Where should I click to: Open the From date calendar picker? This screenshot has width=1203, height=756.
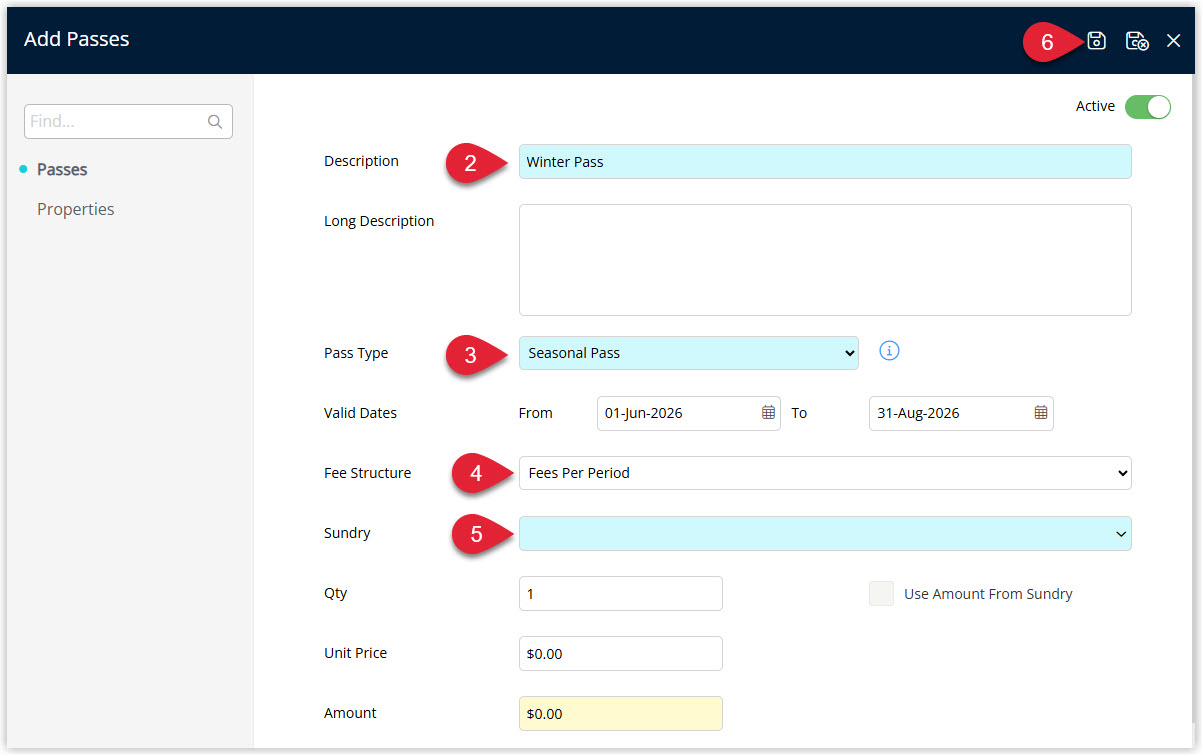(768, 412)
